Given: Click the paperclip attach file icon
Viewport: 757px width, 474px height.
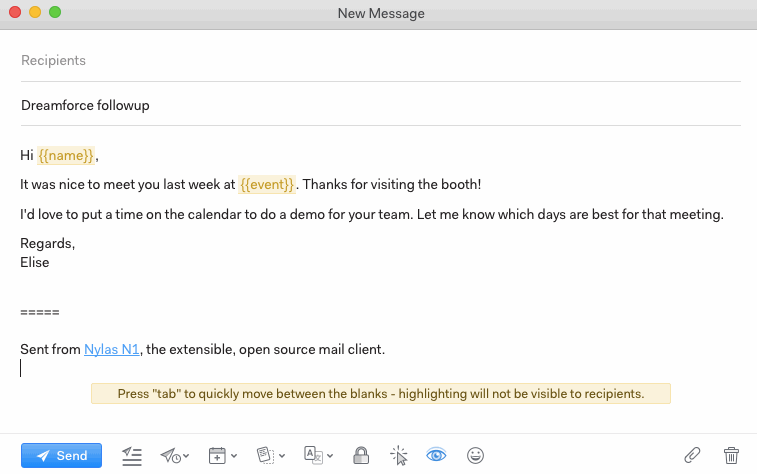Looking at the screenshot, I should 692,455.
